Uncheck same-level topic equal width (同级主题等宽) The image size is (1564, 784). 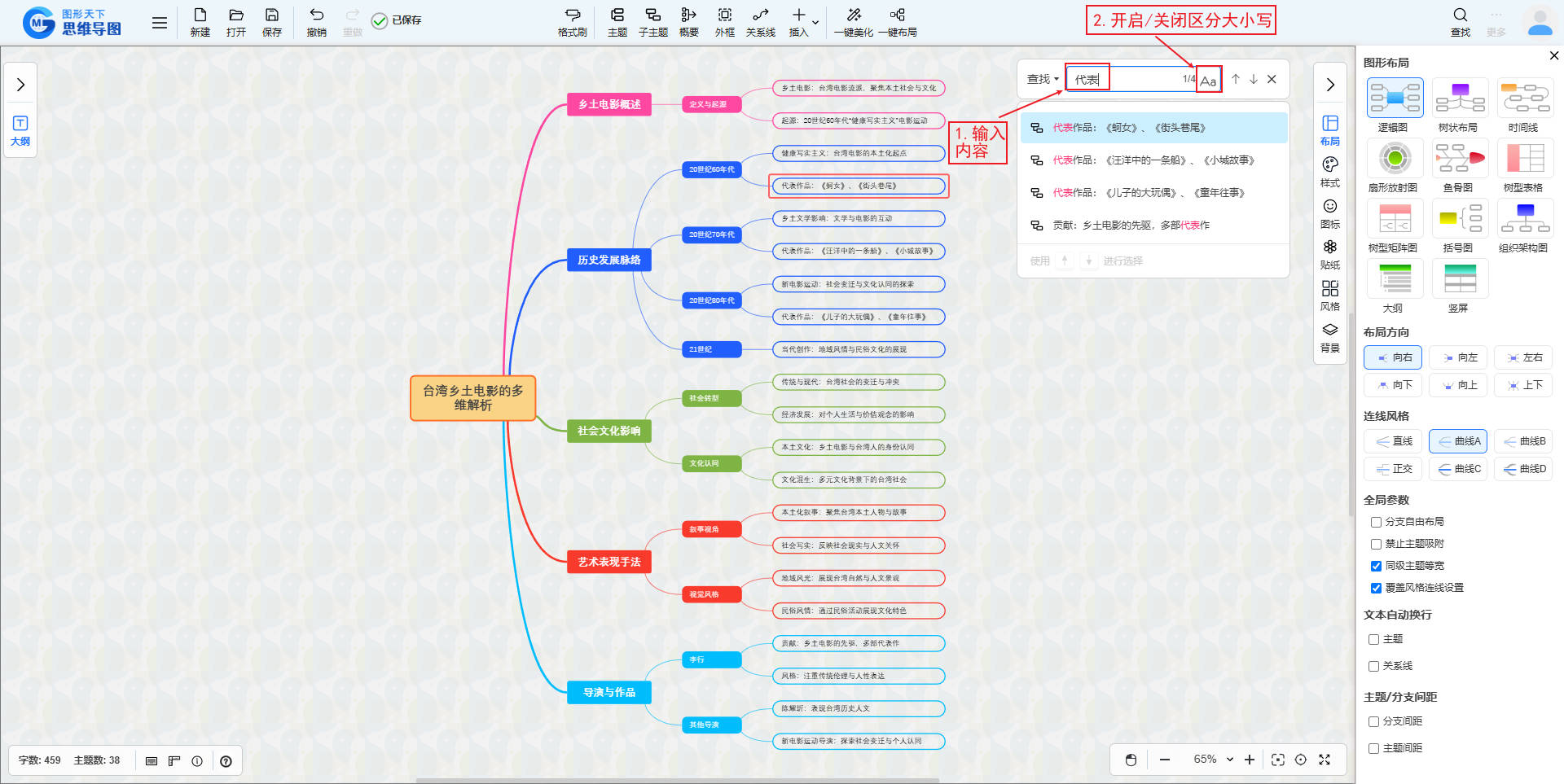[x=1376, y=566]
